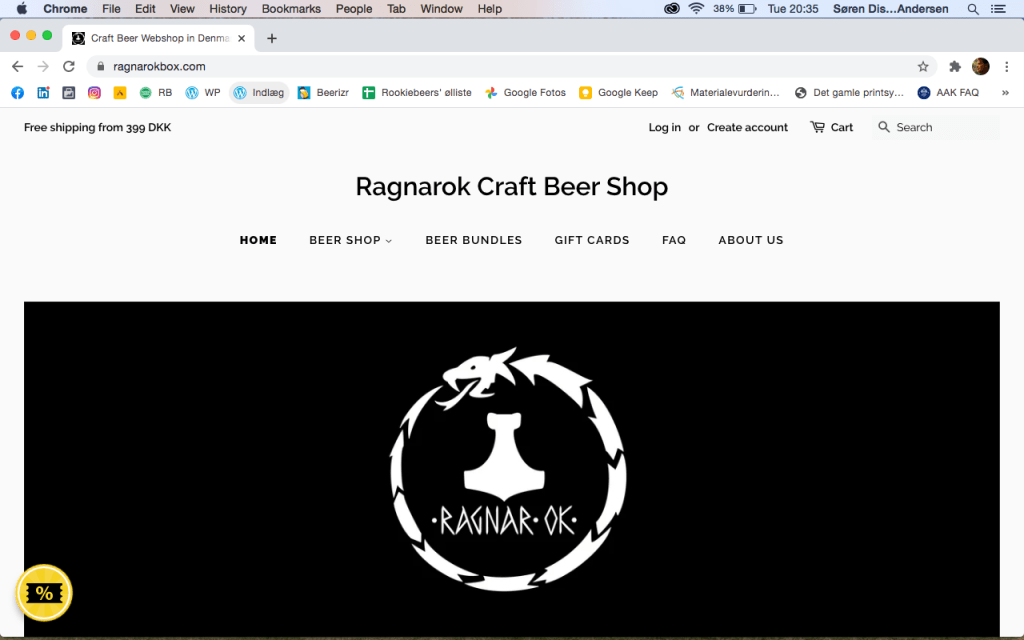Click the Create account link
This screenshot has width=1024, height=640.
click(x=747, y=127)
